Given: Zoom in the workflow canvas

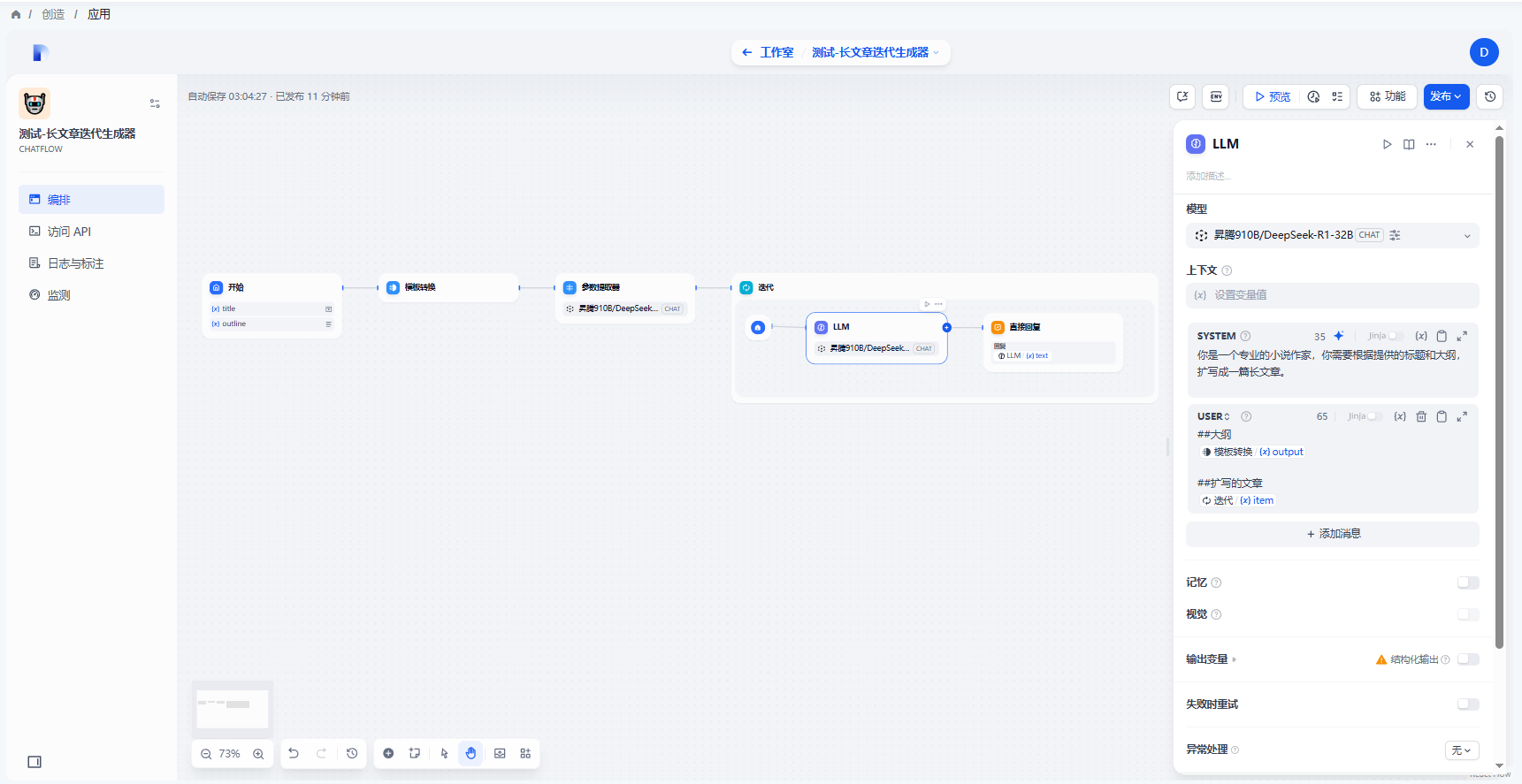Looking at the screenshot, I should [x=258, y=754].
